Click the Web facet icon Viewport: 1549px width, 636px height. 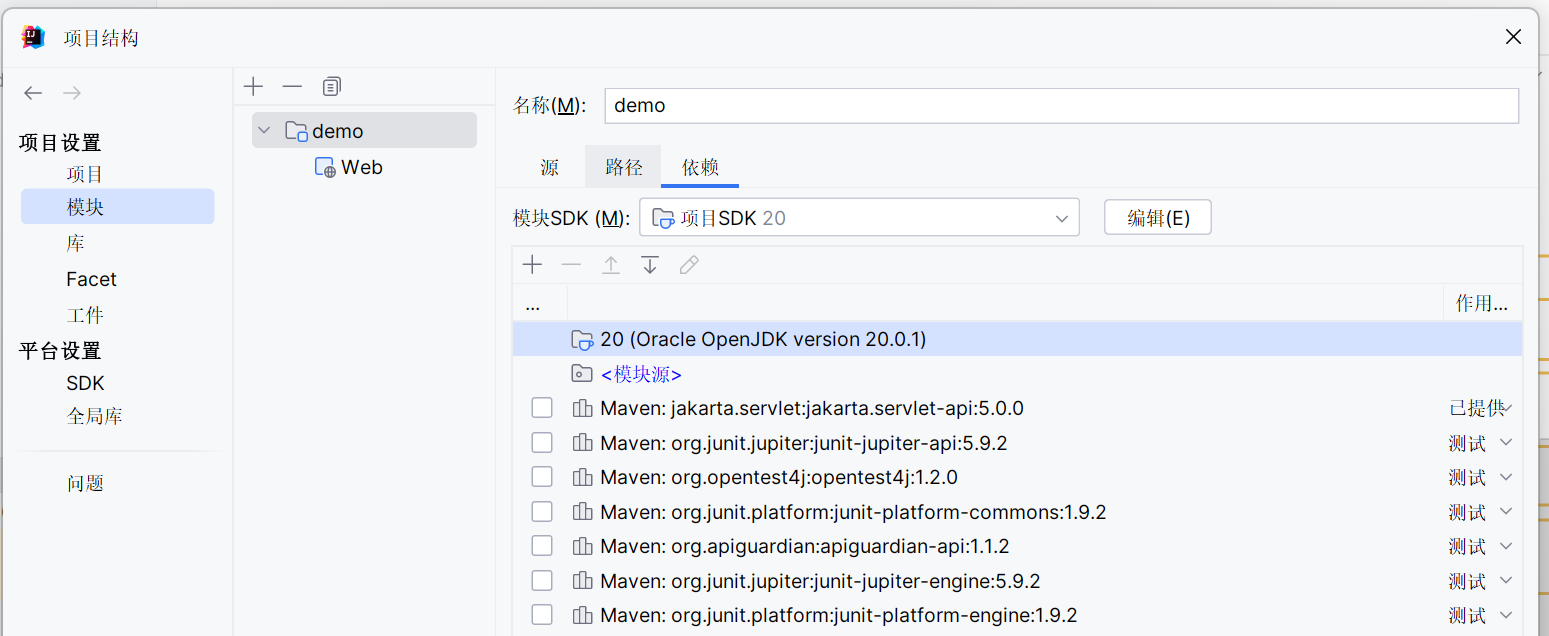pos(325,168)
